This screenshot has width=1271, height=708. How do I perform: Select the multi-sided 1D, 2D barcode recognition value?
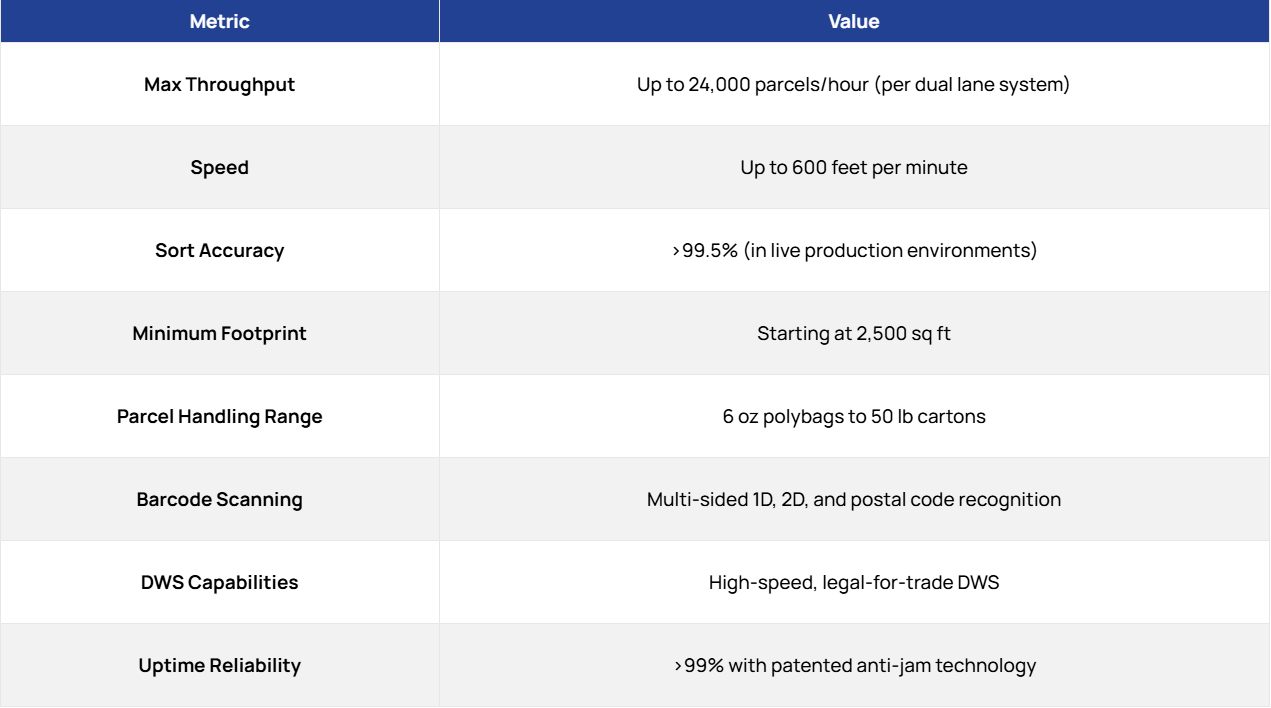pos(853,500)
